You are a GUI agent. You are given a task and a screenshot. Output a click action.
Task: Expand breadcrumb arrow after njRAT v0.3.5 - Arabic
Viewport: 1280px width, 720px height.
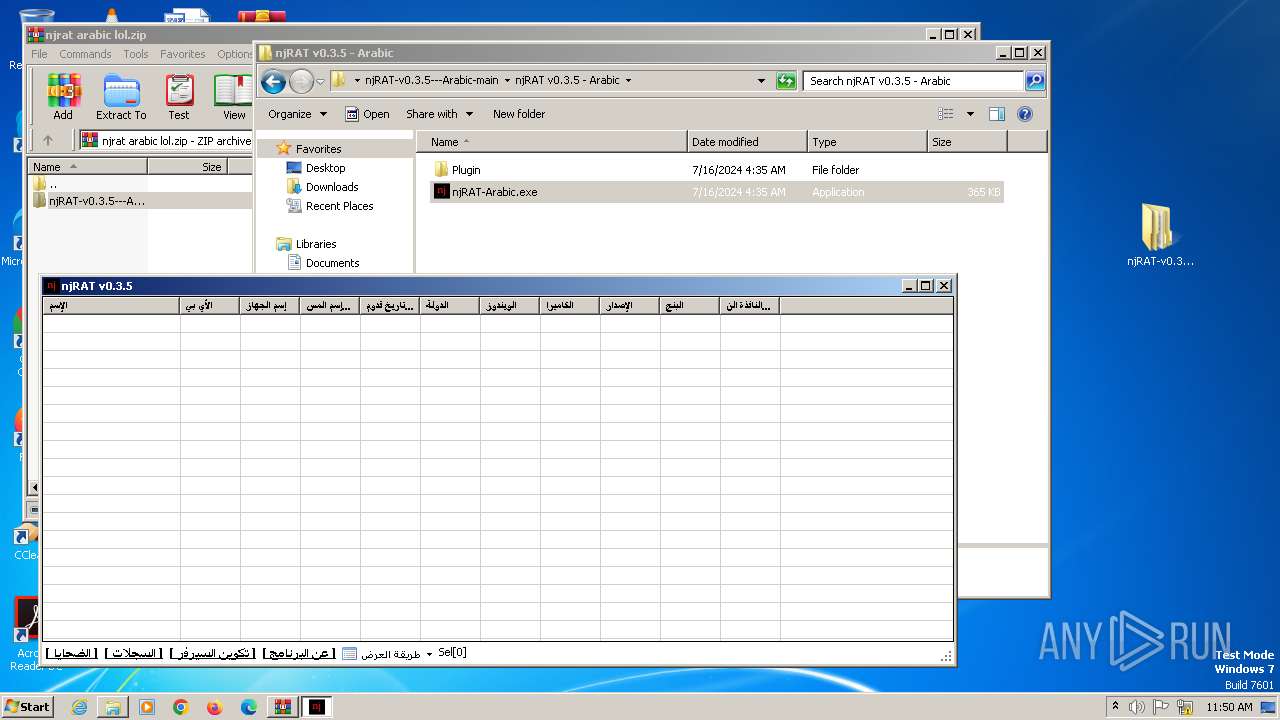point(628,80)
